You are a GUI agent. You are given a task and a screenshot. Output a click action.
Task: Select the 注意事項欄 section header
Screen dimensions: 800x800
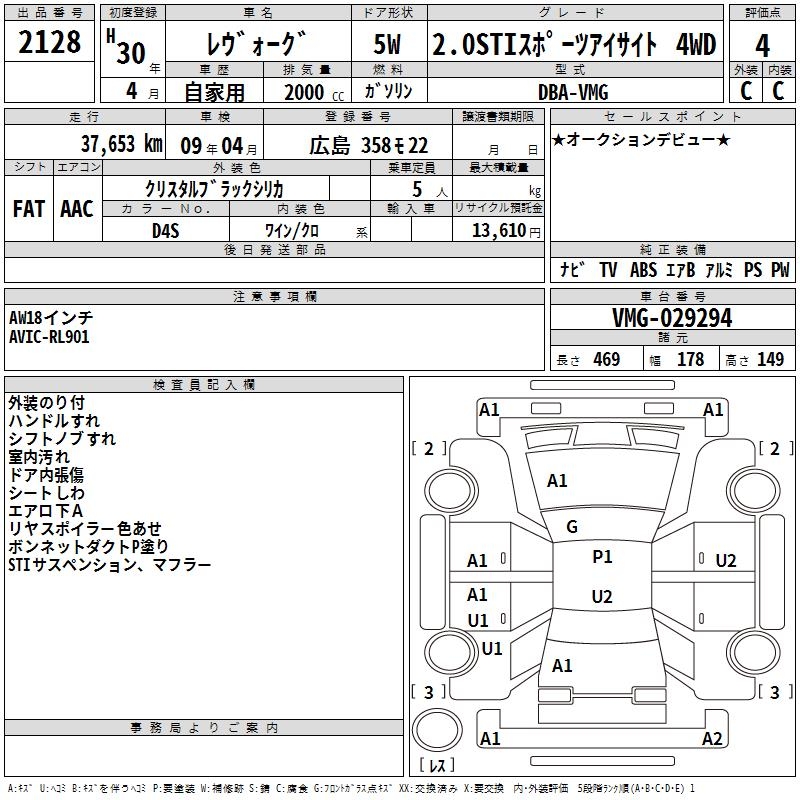pos(275,296)
